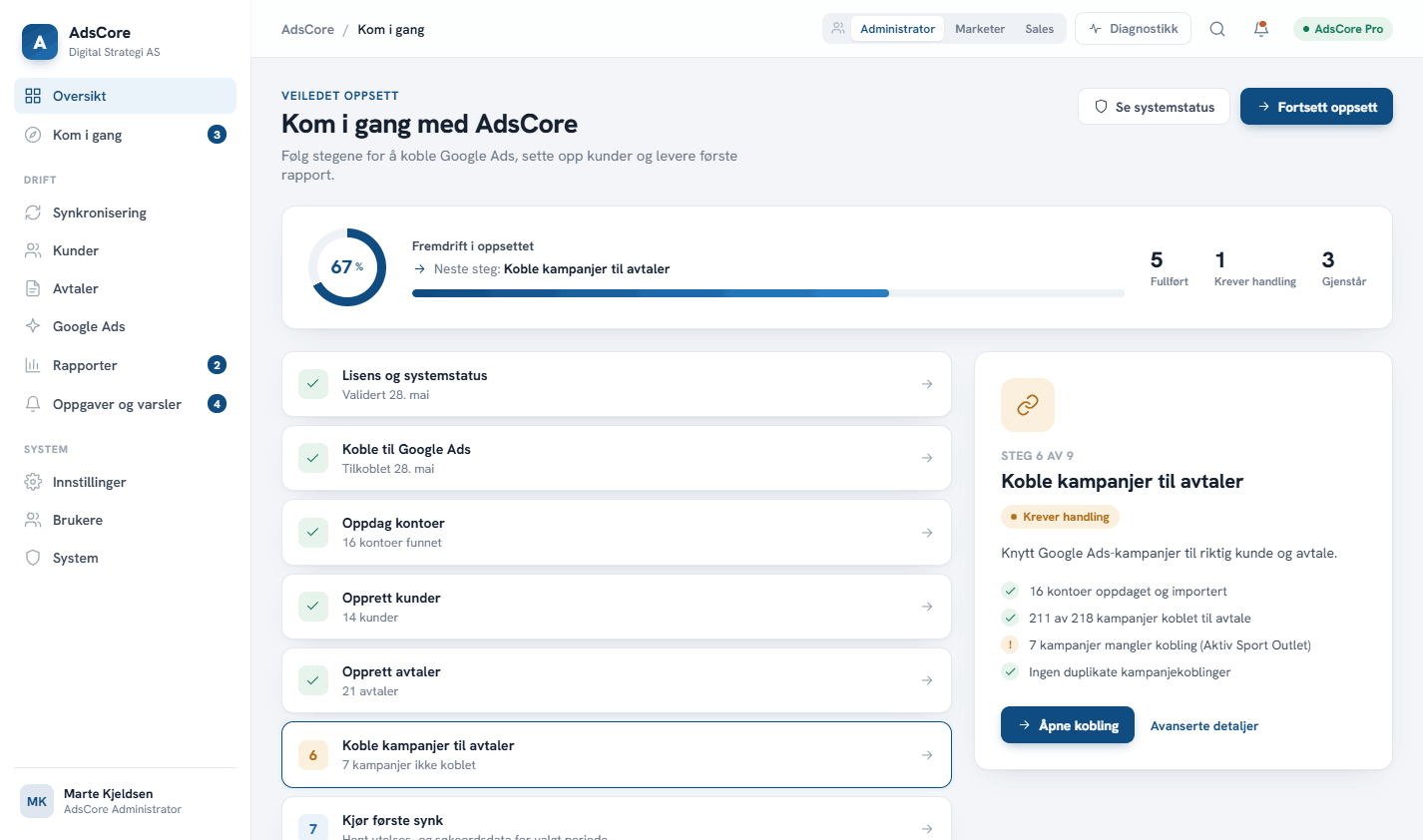Expand Oppdag kontoer step arrow
This screenshot has width=1423, height=840.
pos(927,533)
